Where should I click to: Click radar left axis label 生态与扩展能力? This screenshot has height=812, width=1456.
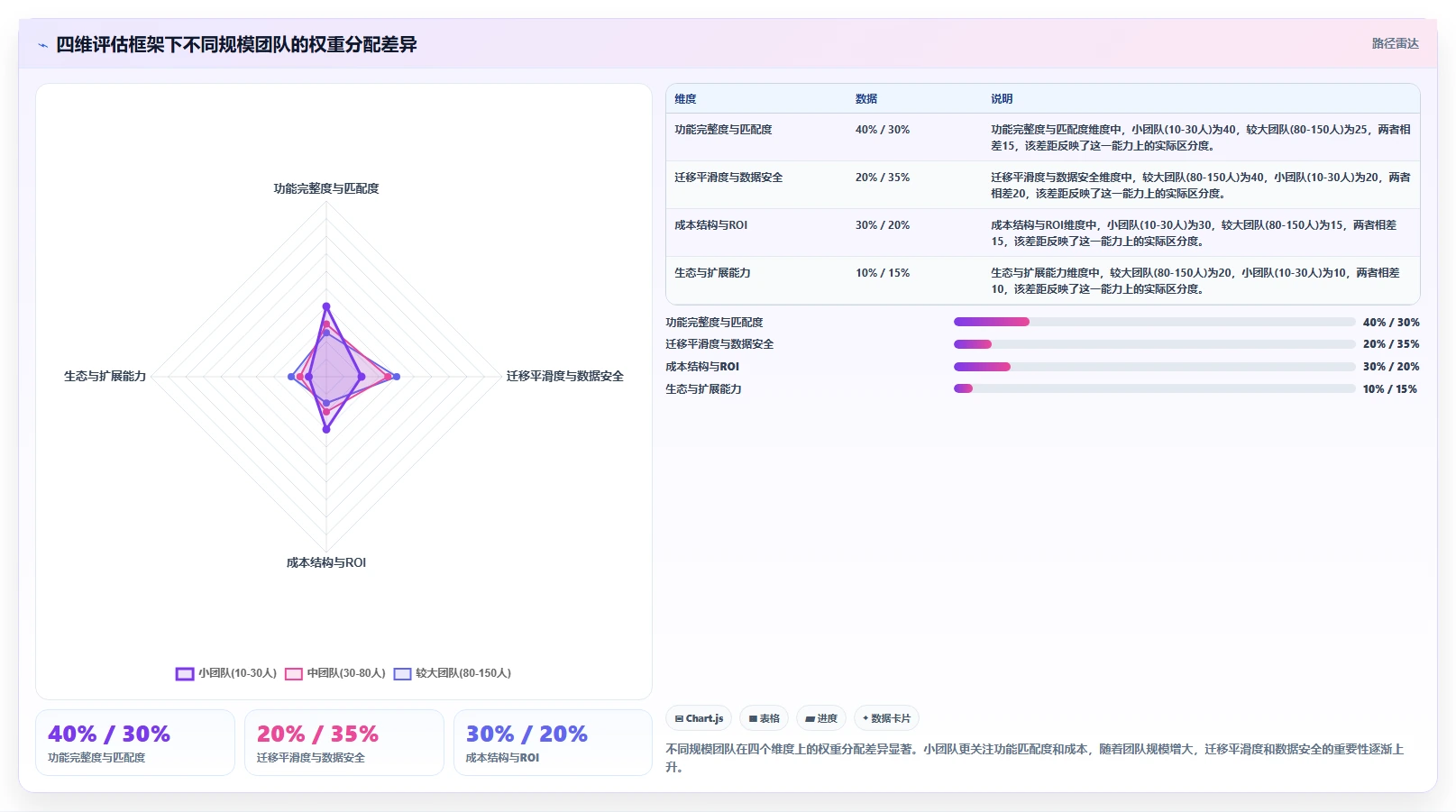click(x=105, y=376)
